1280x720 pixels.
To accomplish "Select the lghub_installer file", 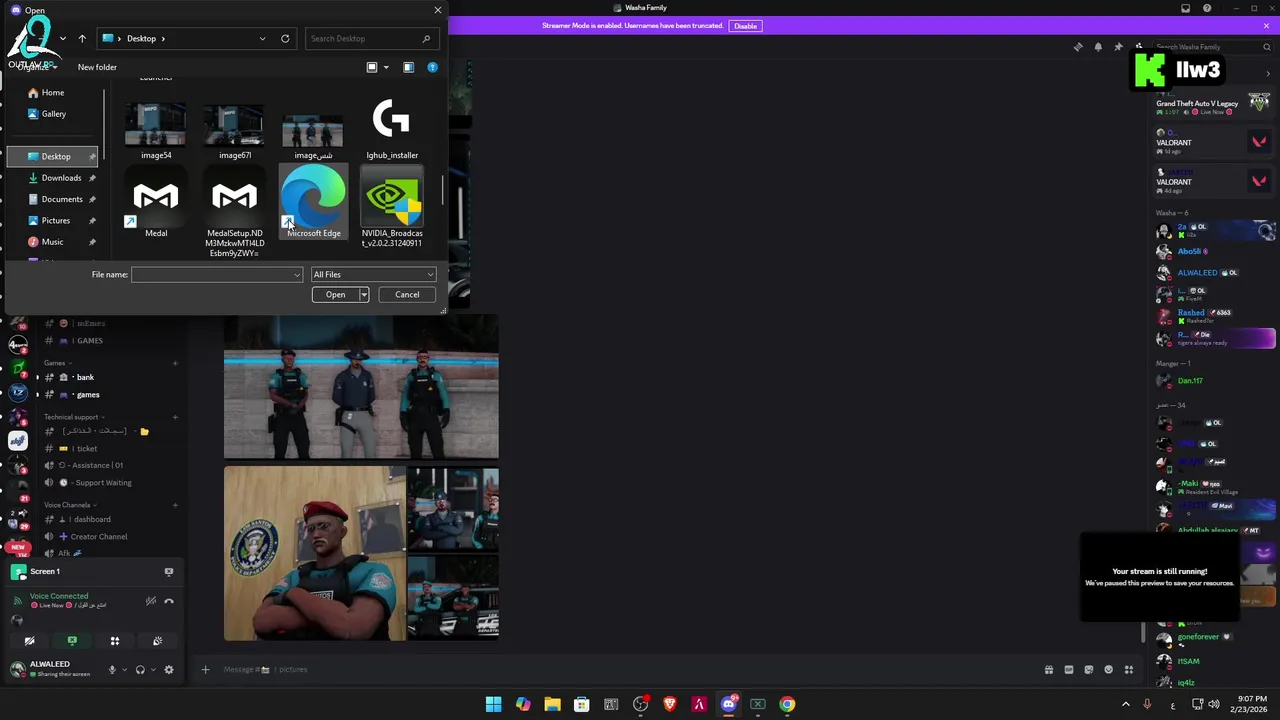I will point(392,128).
